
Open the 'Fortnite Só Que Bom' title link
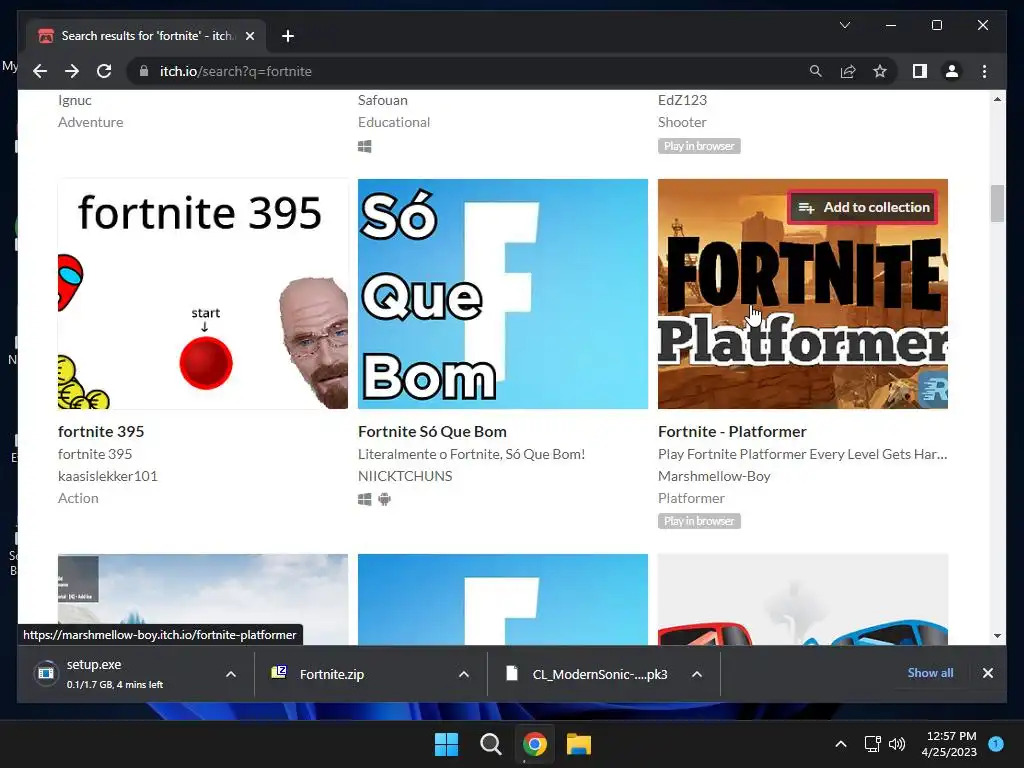tap(432, 432)
